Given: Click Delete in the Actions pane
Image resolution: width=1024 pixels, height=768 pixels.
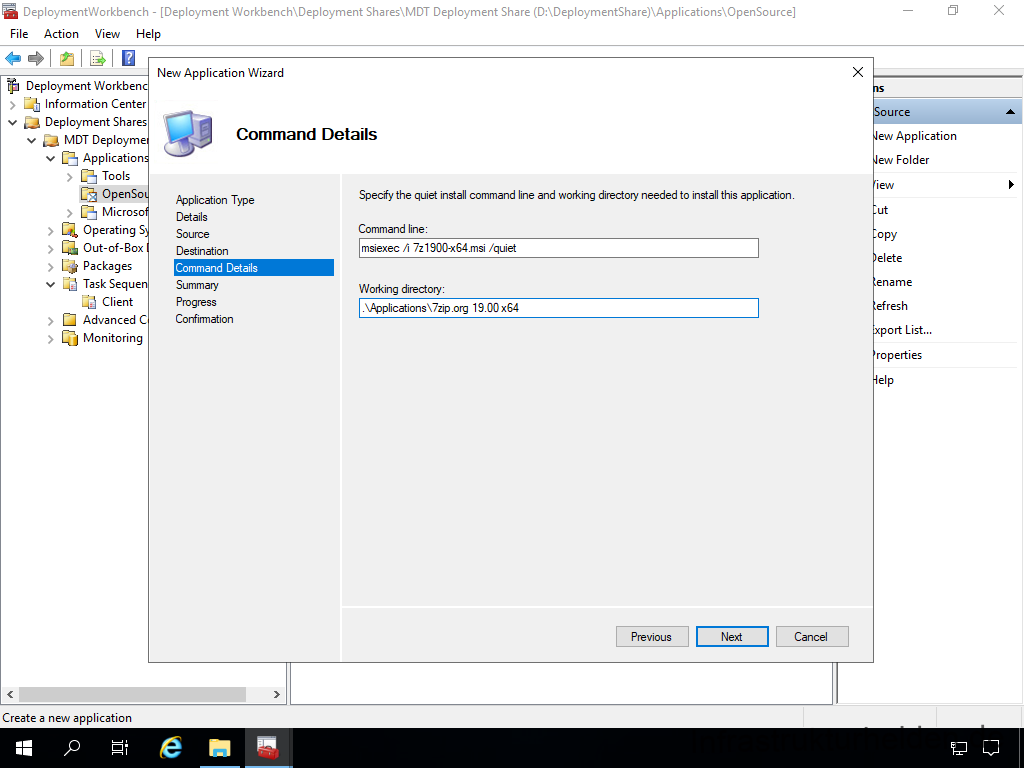Looking at the screenshot, I should (x=888, y=258).
